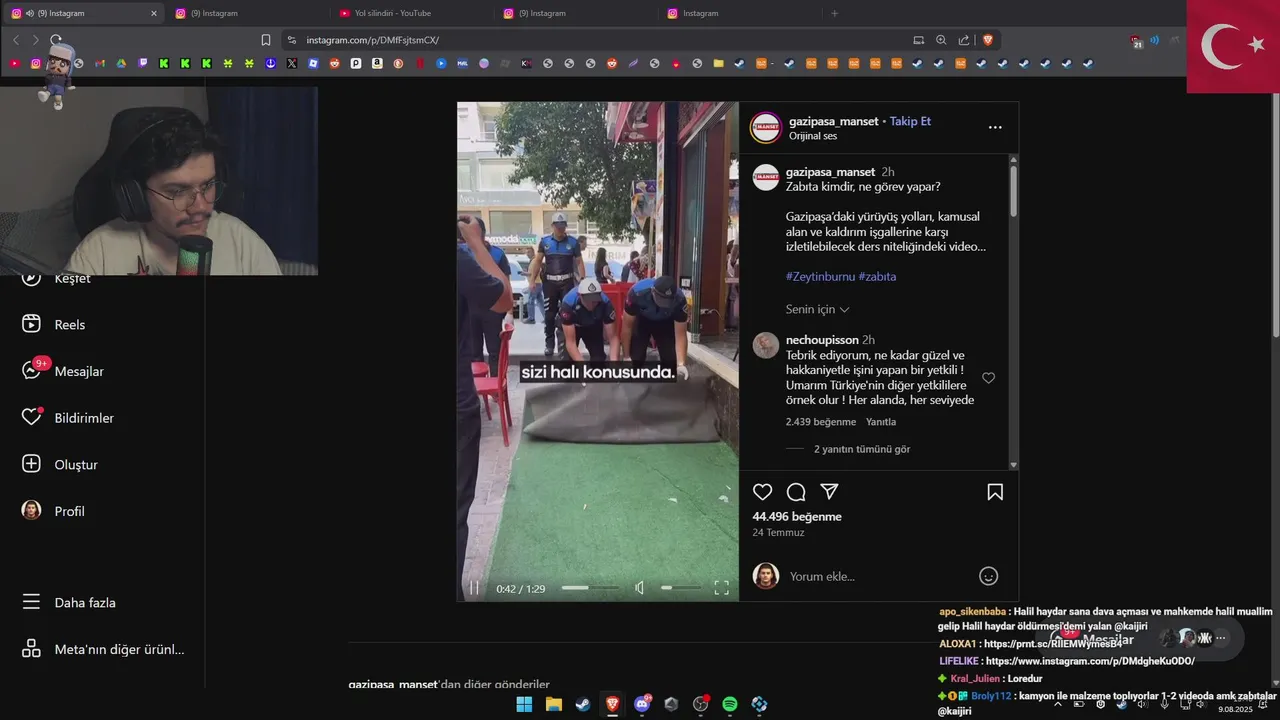Expand 2 yanıtın tümünü gör replies
The image size is (1280, 720).
[x=862, y=449]
